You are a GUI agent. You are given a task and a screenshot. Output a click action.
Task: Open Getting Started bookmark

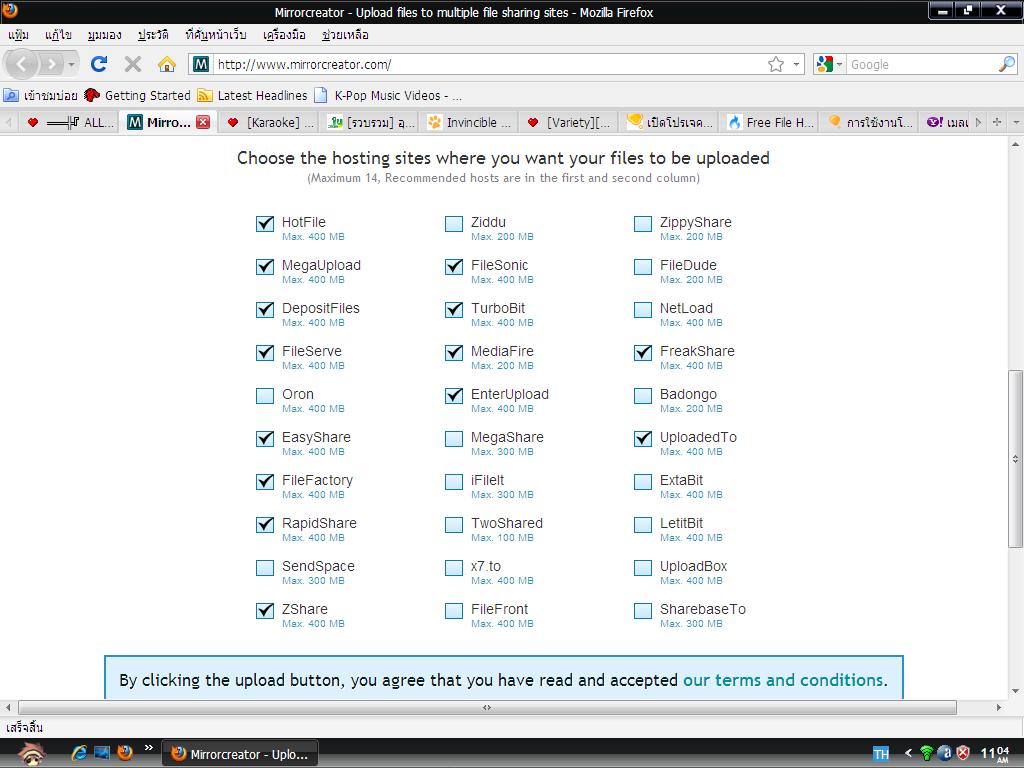coord(137,95)
